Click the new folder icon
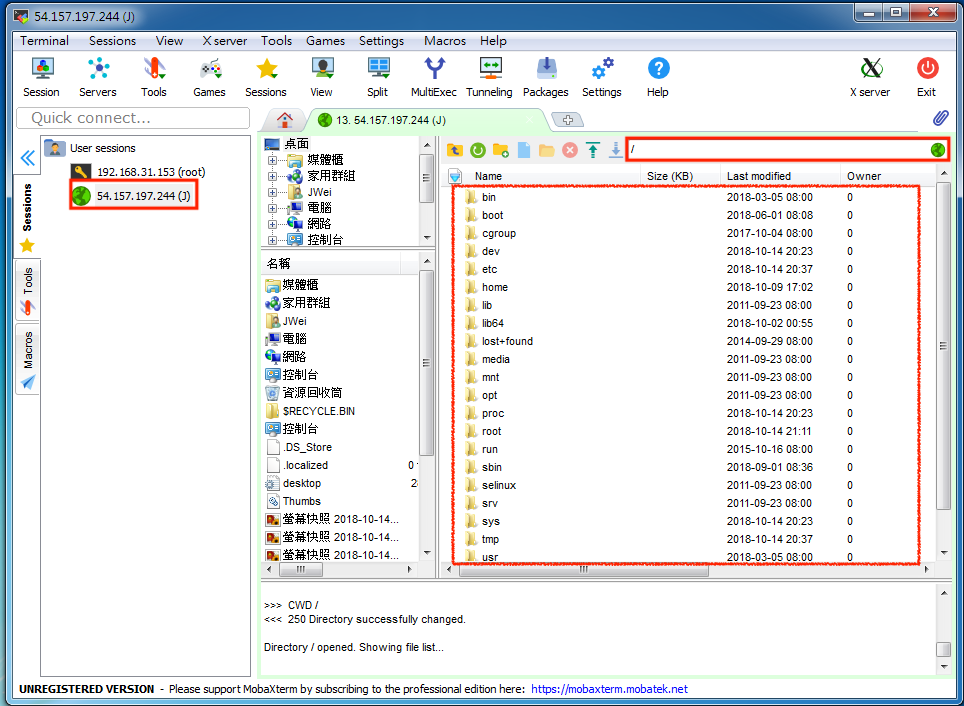 [x=501, y=150]
